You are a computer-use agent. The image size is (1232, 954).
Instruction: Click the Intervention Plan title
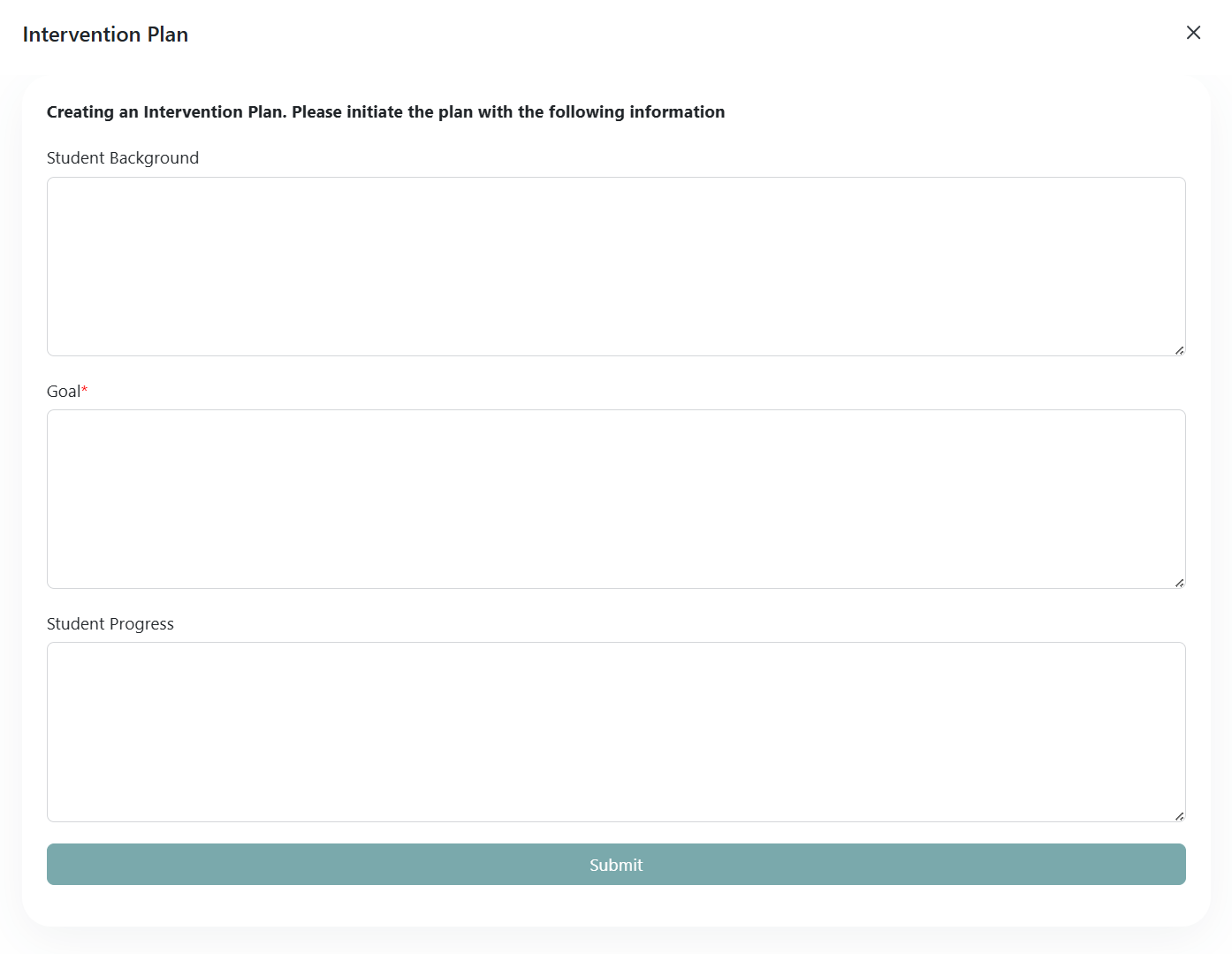pos(104,34)
